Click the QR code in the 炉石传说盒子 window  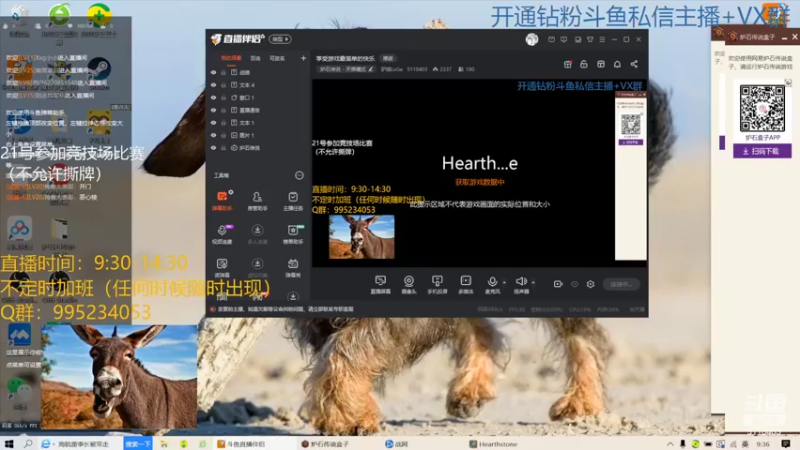tap(762, 108)
